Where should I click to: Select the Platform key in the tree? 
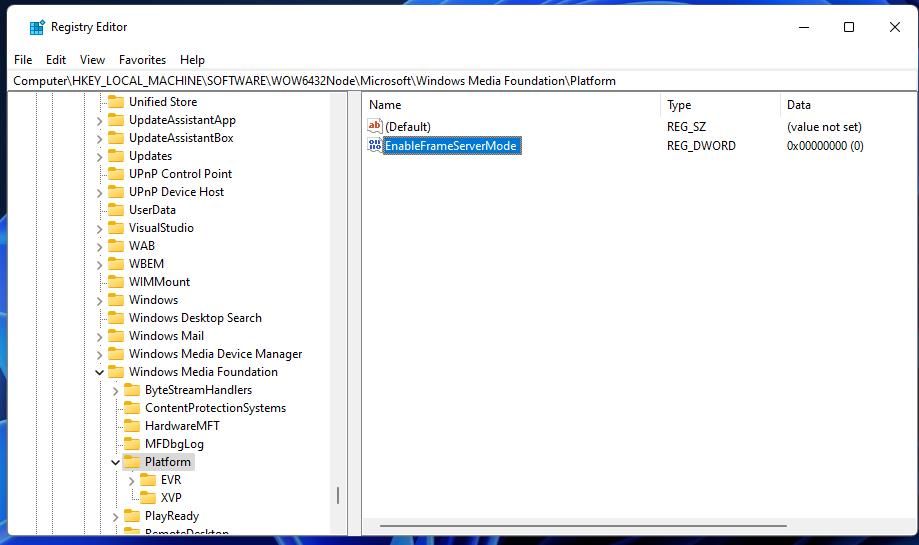168,462
